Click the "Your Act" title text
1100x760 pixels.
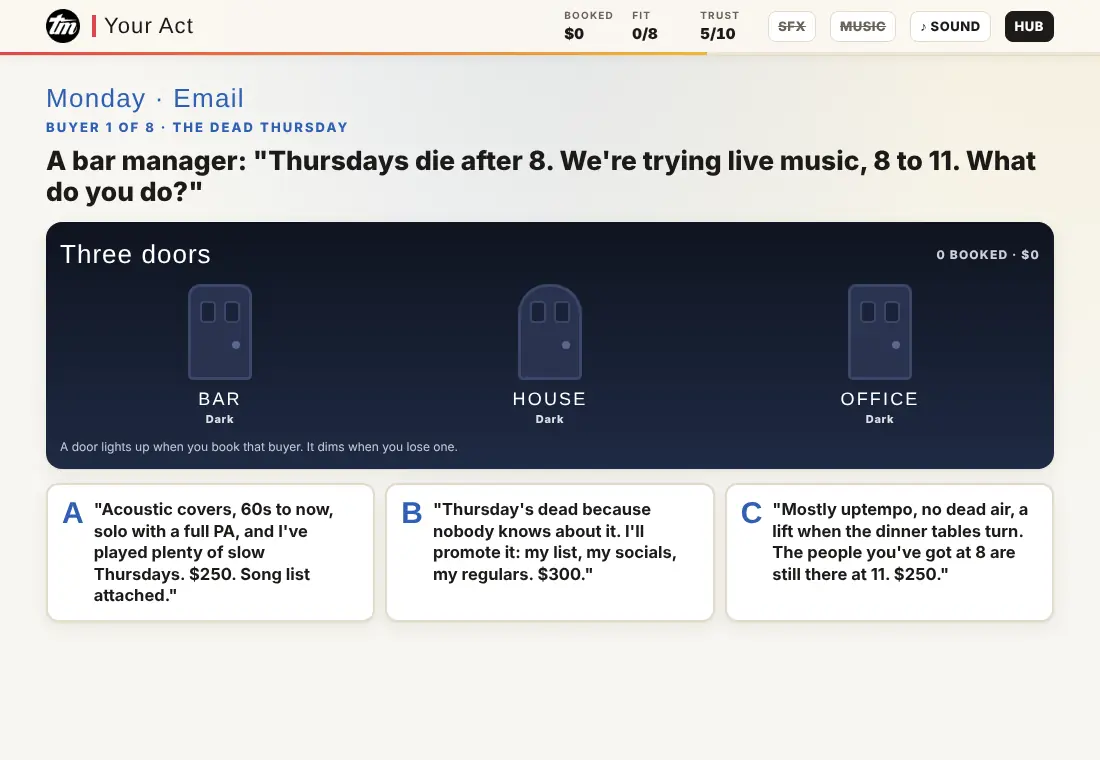pyautogui.click(x=149, y=26)
